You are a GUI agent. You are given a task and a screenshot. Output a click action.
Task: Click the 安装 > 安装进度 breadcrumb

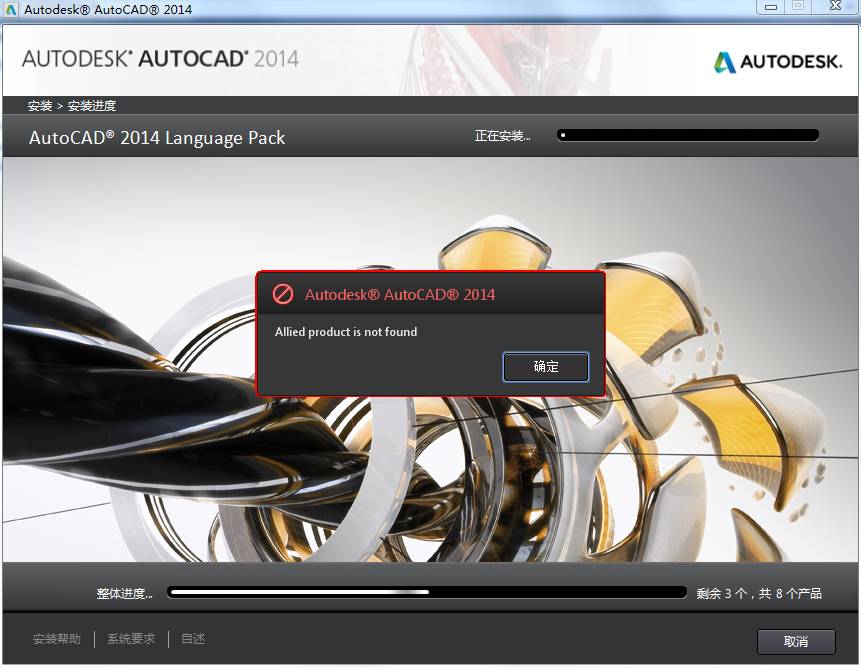coord(72,105)
